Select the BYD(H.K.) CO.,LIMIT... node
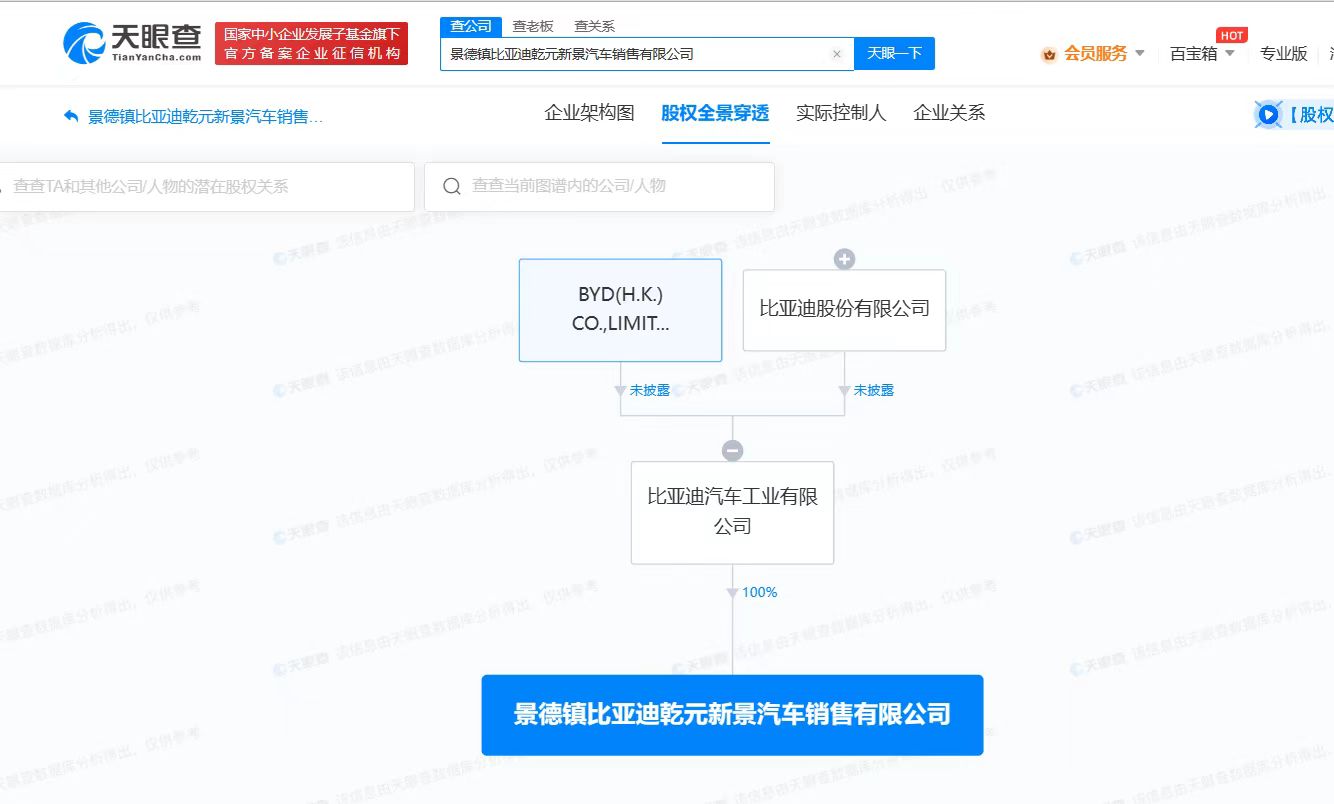 pyautogui.click(x=620, y=310)
